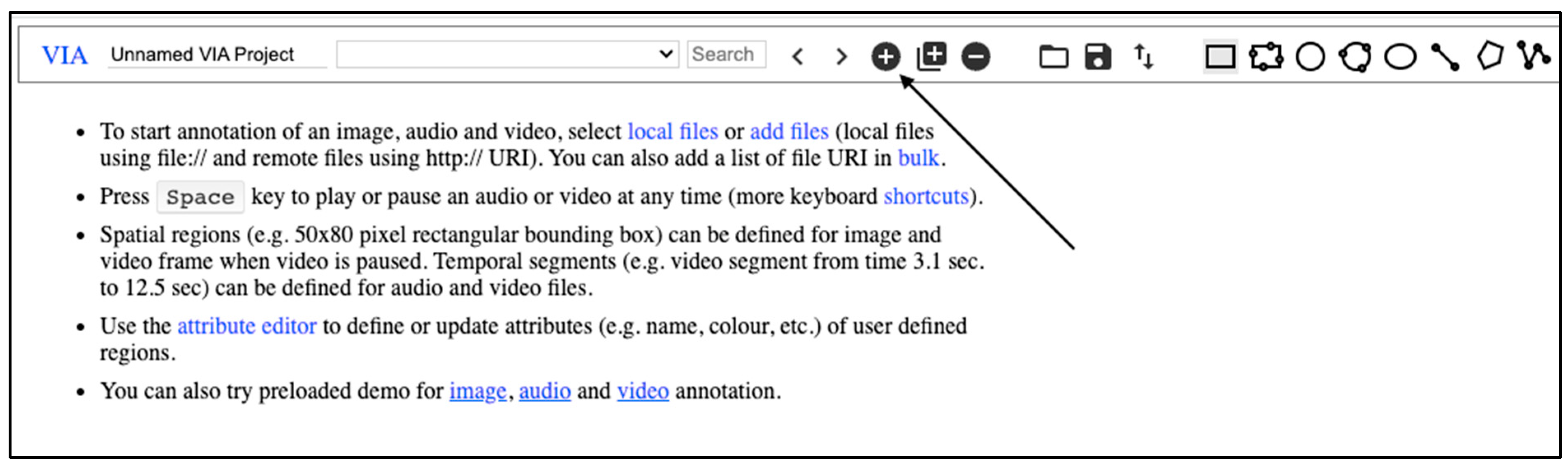Click the keyboard shortcuts link

coord(925,197)
